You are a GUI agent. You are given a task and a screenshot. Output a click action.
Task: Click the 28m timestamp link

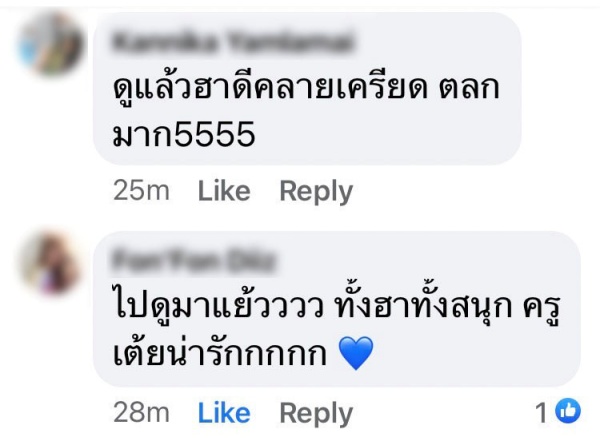pyautogui.click(x=141, y=413)
